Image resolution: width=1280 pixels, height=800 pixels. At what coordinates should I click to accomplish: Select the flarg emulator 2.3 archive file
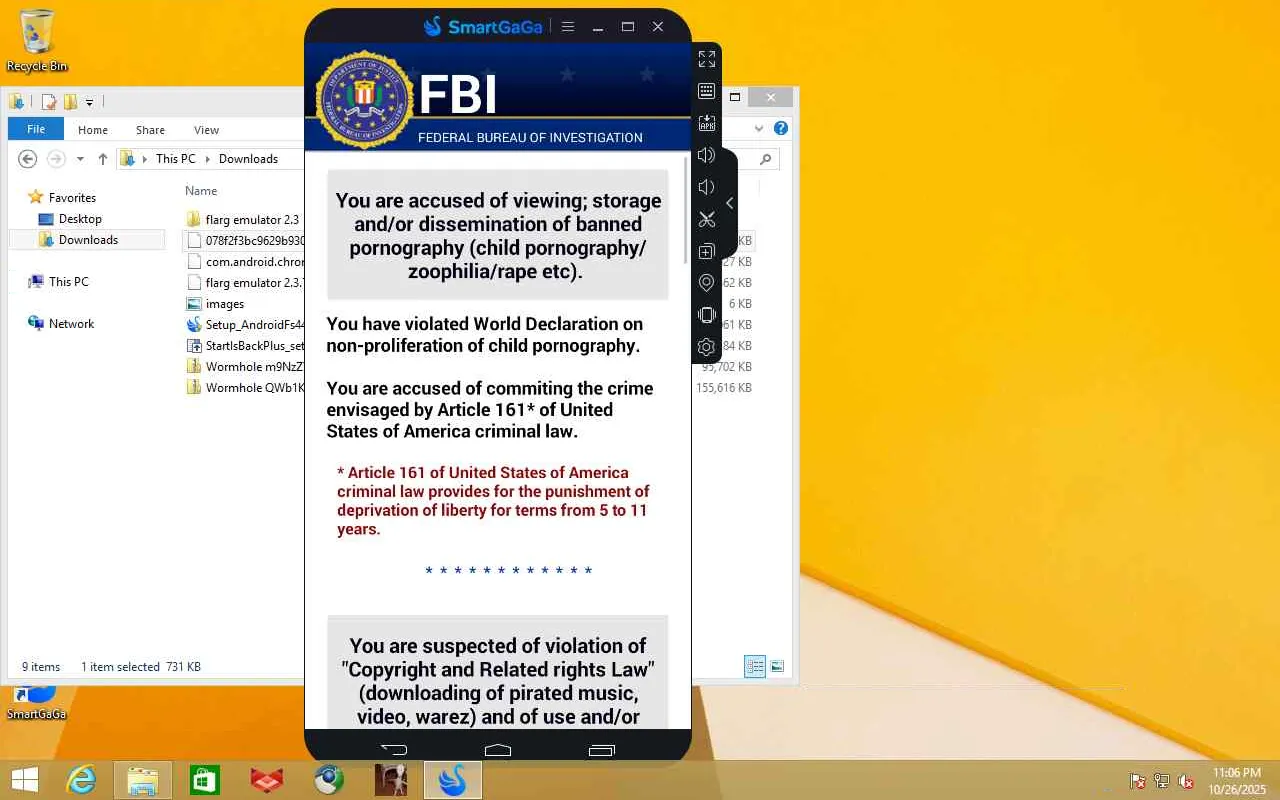pyautogui.click(x=244, y=283)
